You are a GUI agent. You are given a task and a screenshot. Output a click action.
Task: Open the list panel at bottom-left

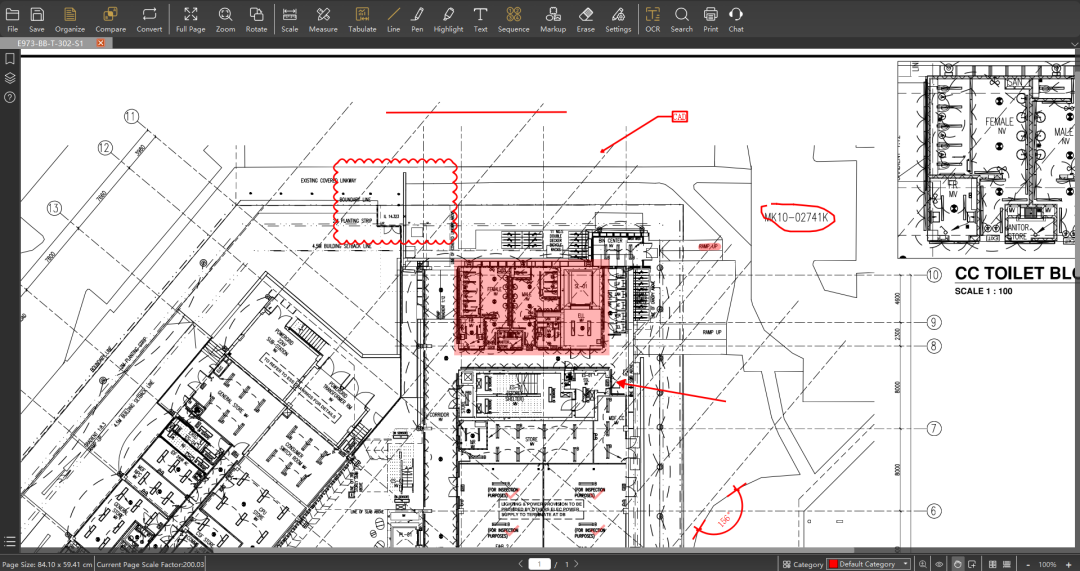(10, 541)
